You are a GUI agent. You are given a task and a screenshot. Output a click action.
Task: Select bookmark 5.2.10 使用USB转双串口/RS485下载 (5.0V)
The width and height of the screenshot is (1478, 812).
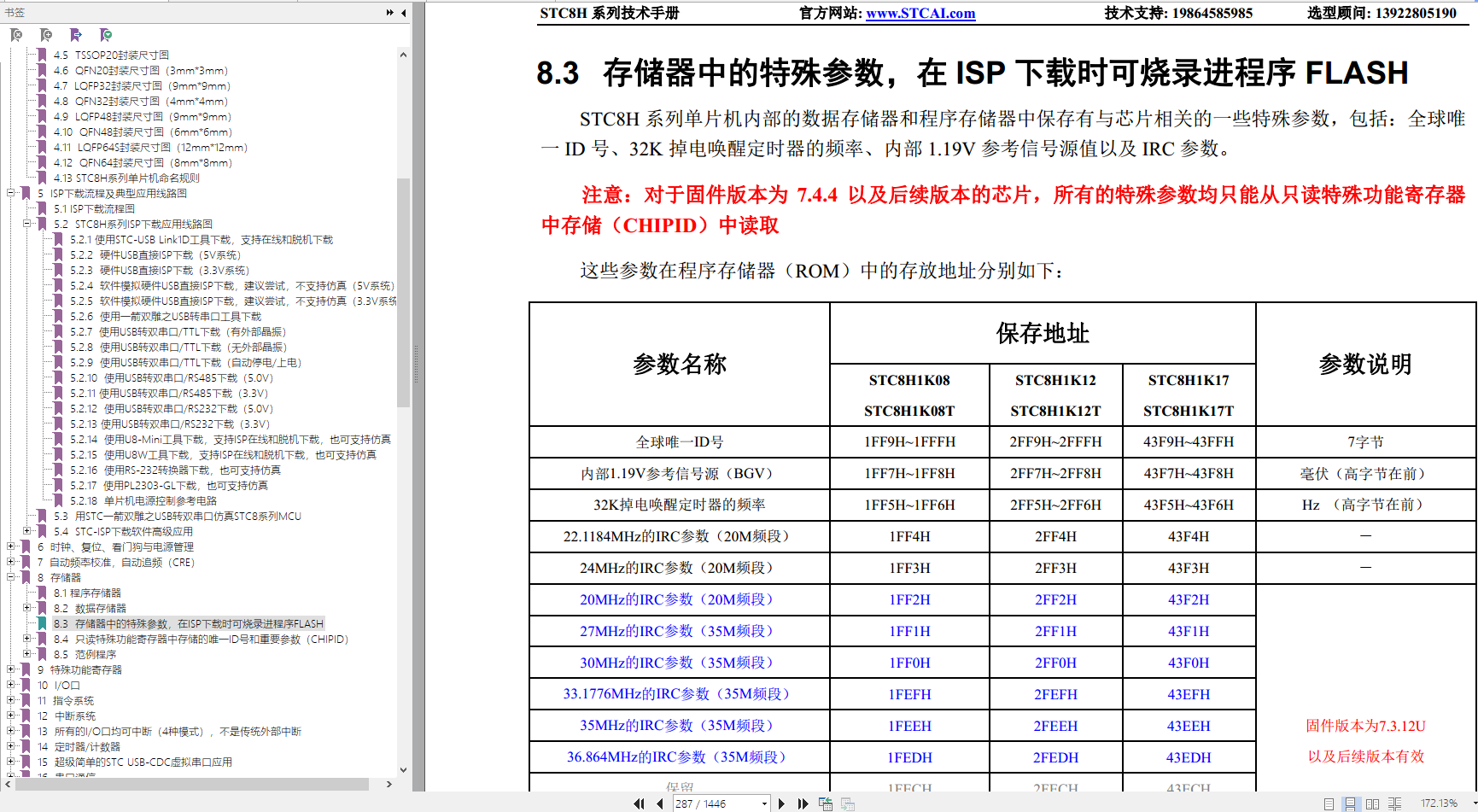point(172,377)
